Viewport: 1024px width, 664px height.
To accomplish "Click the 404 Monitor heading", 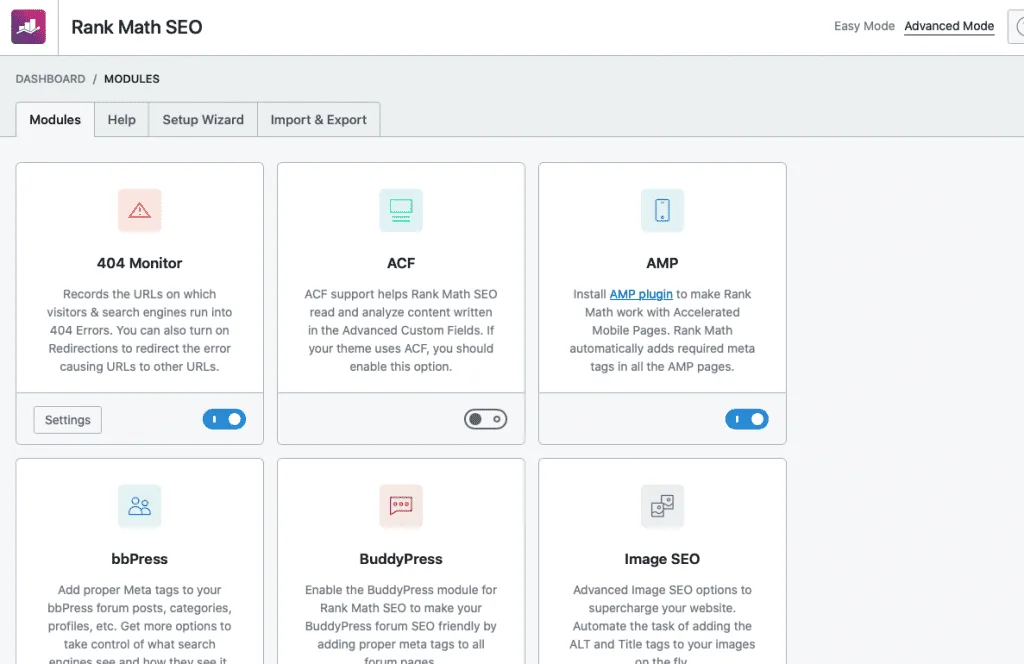I will click(x=140, y=263).
